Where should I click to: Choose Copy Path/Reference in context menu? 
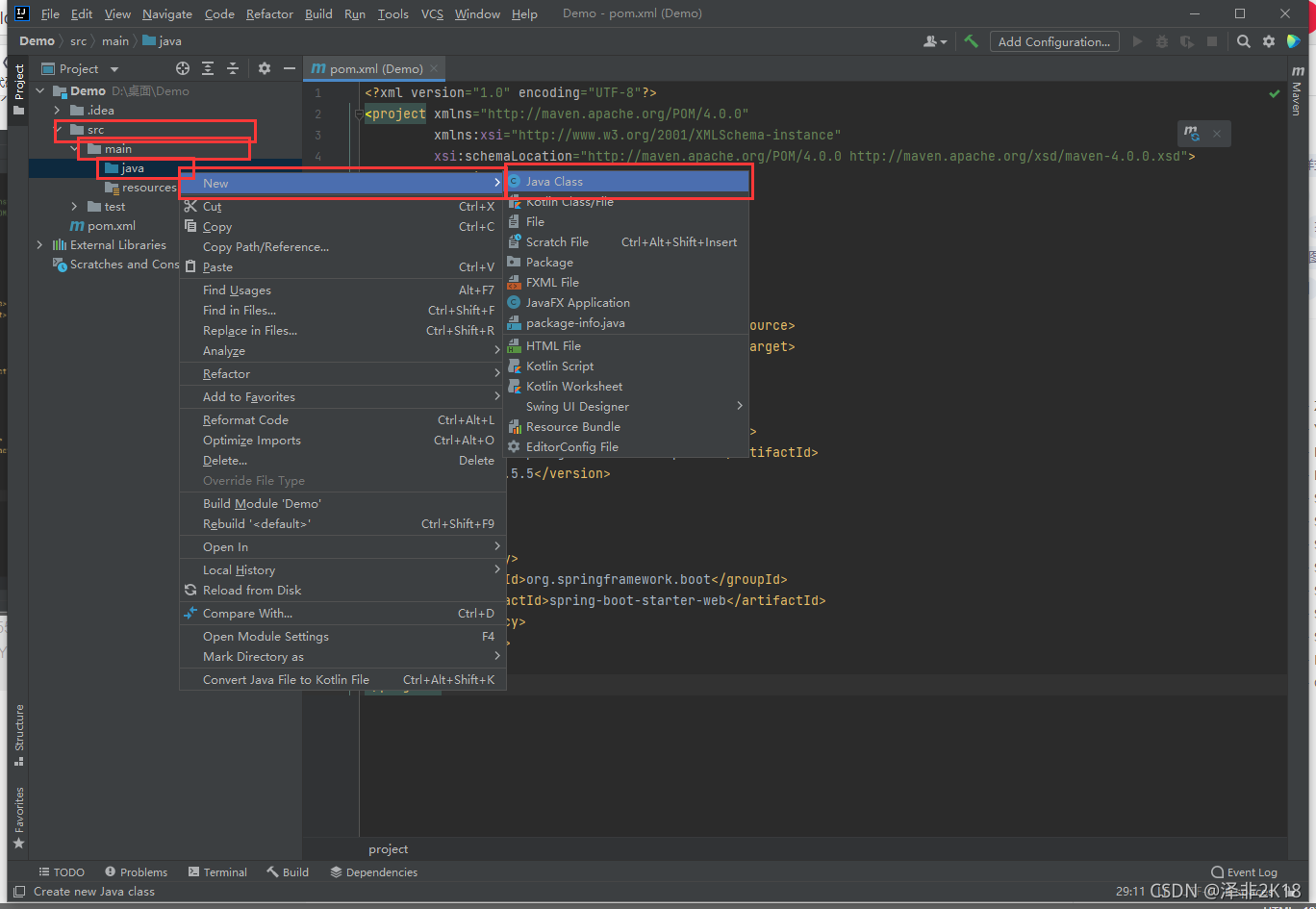[342, 247]
